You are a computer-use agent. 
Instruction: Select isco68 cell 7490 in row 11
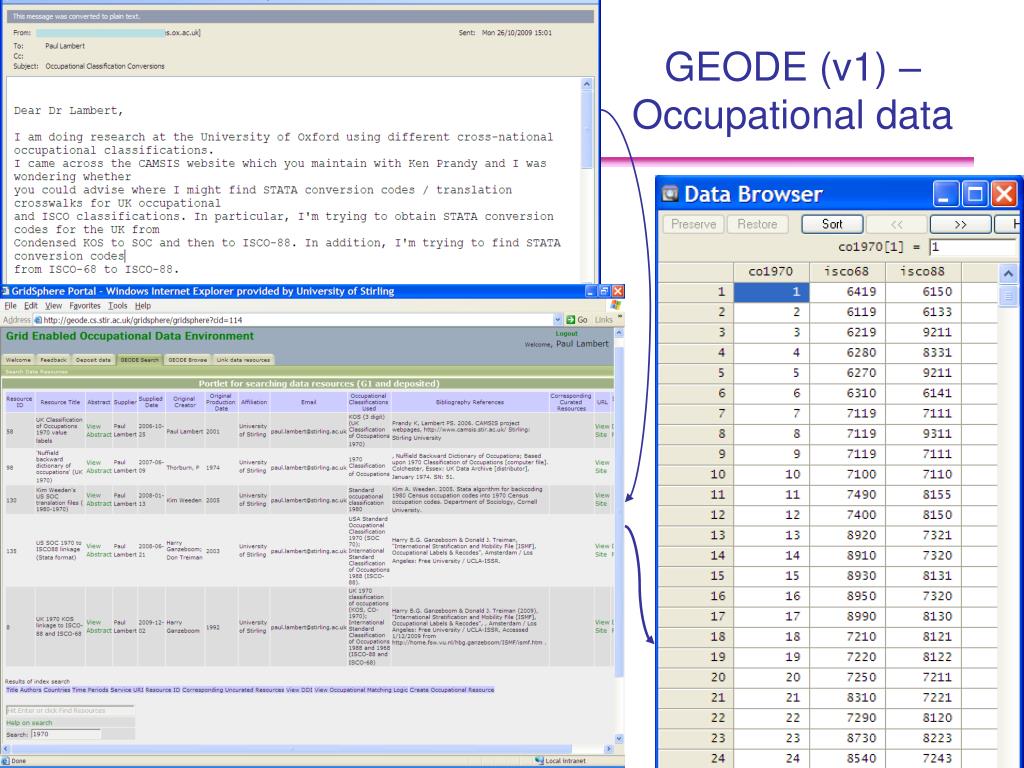(847, 494)
